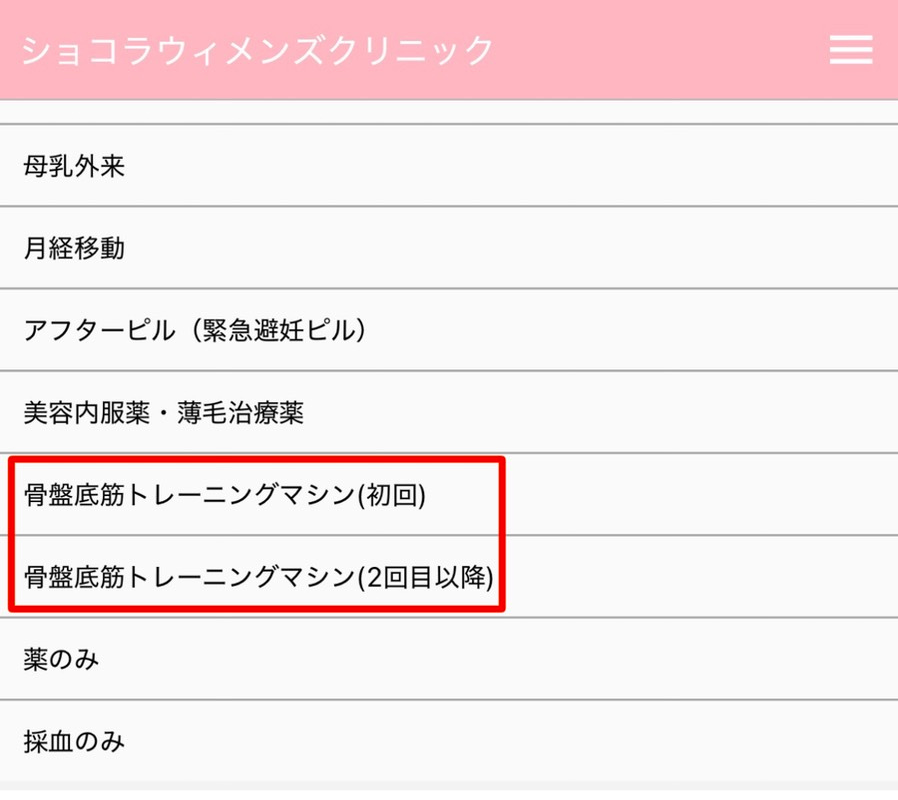Click the clinic name in the pink header
The height and width of the screenshot is (800, 898).
258,50
